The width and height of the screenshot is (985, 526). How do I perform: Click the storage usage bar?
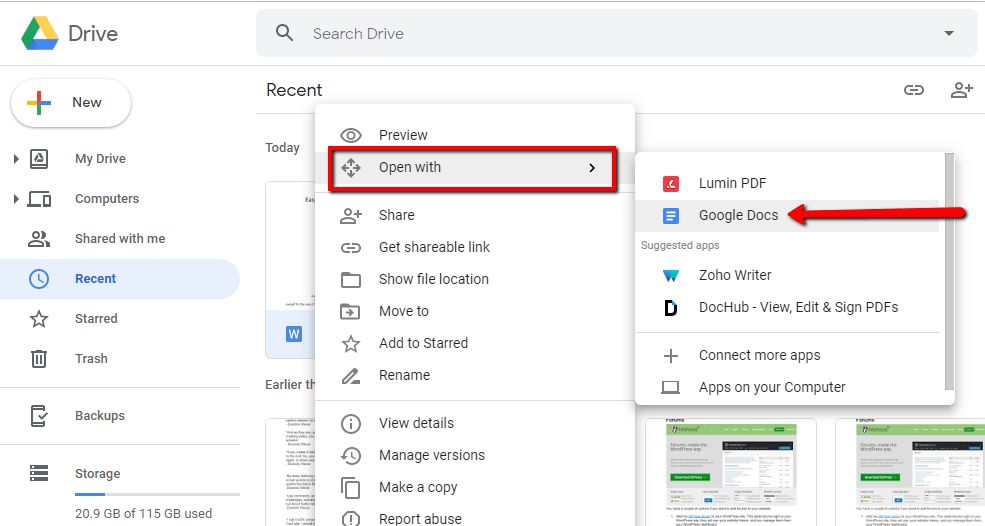[157, 495]
